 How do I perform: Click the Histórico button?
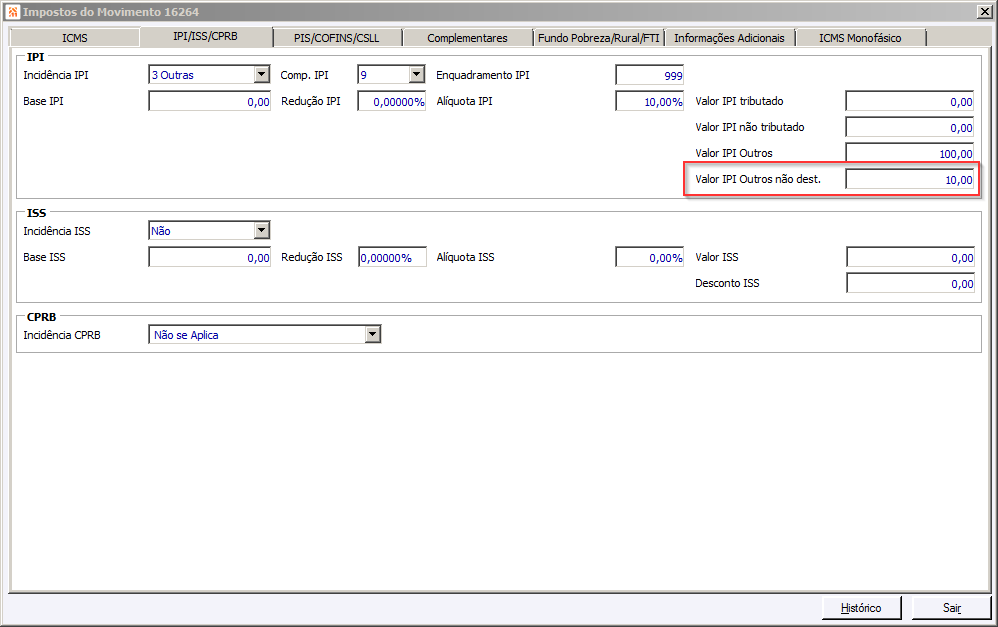click(861, 607)
